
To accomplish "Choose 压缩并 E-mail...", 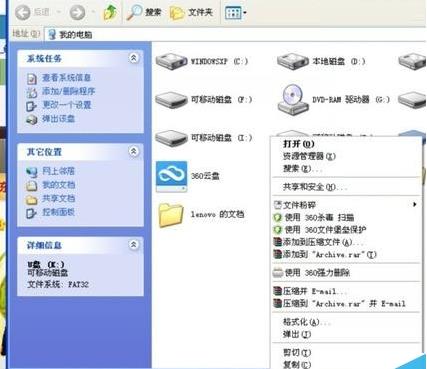I will 346,291.
